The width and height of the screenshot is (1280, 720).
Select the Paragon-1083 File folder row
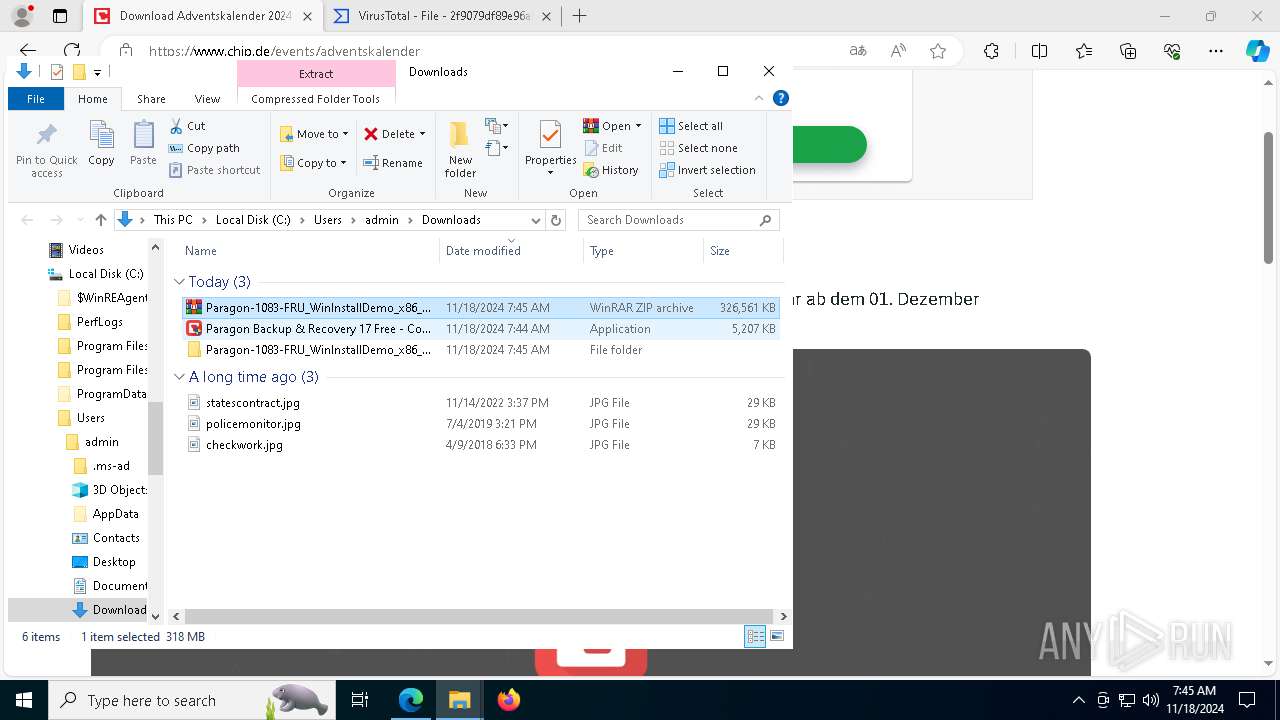[481, 350]
